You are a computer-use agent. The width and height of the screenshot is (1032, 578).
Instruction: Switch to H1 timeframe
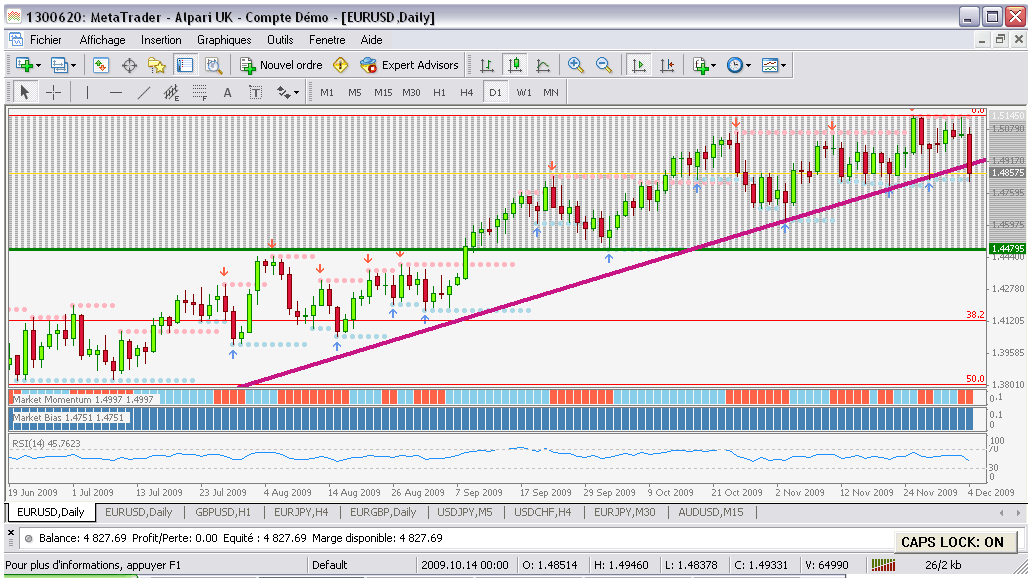coord(440,93)
